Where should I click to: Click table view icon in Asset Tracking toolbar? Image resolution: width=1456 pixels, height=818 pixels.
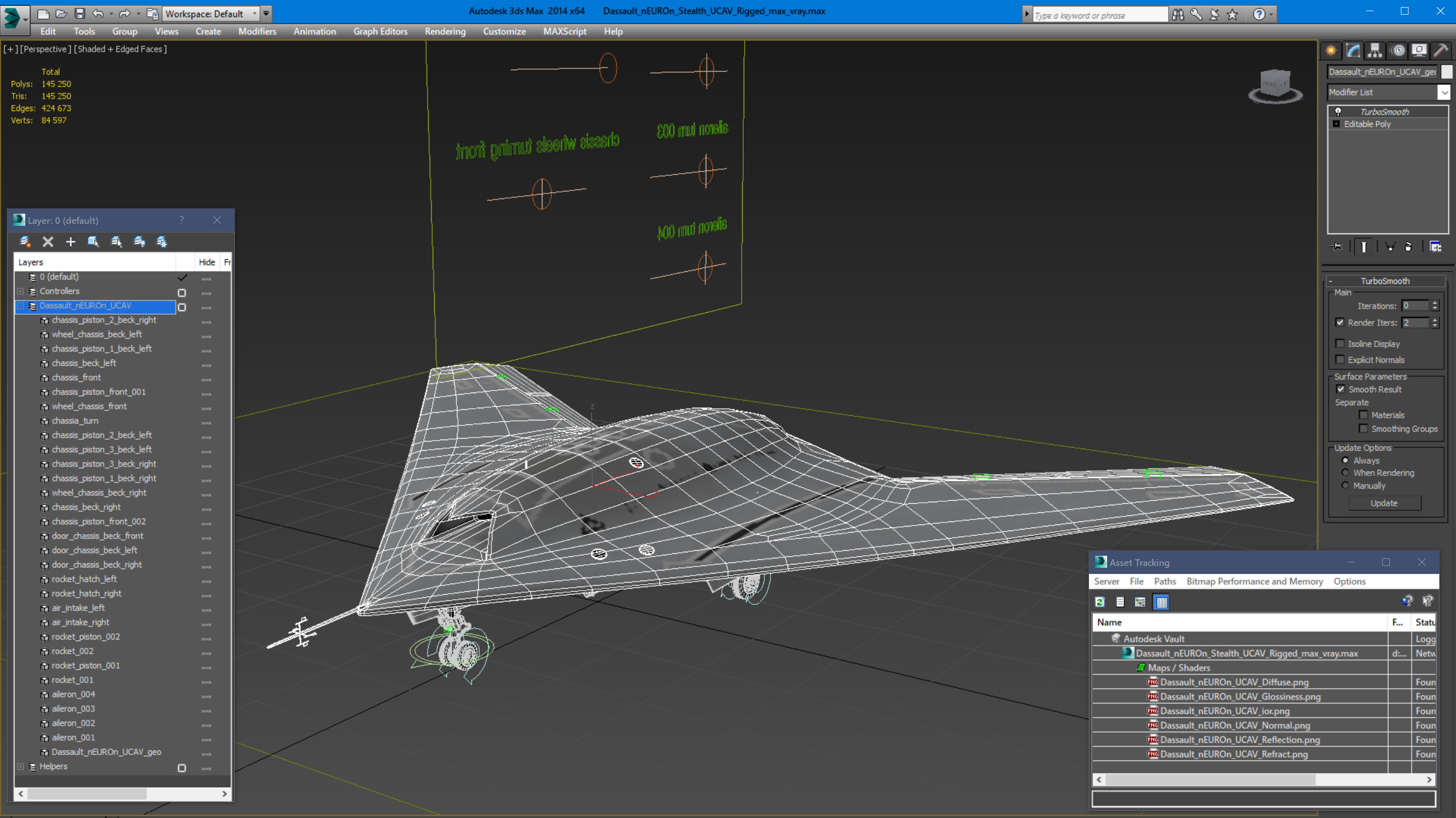tap(1162, 602)
